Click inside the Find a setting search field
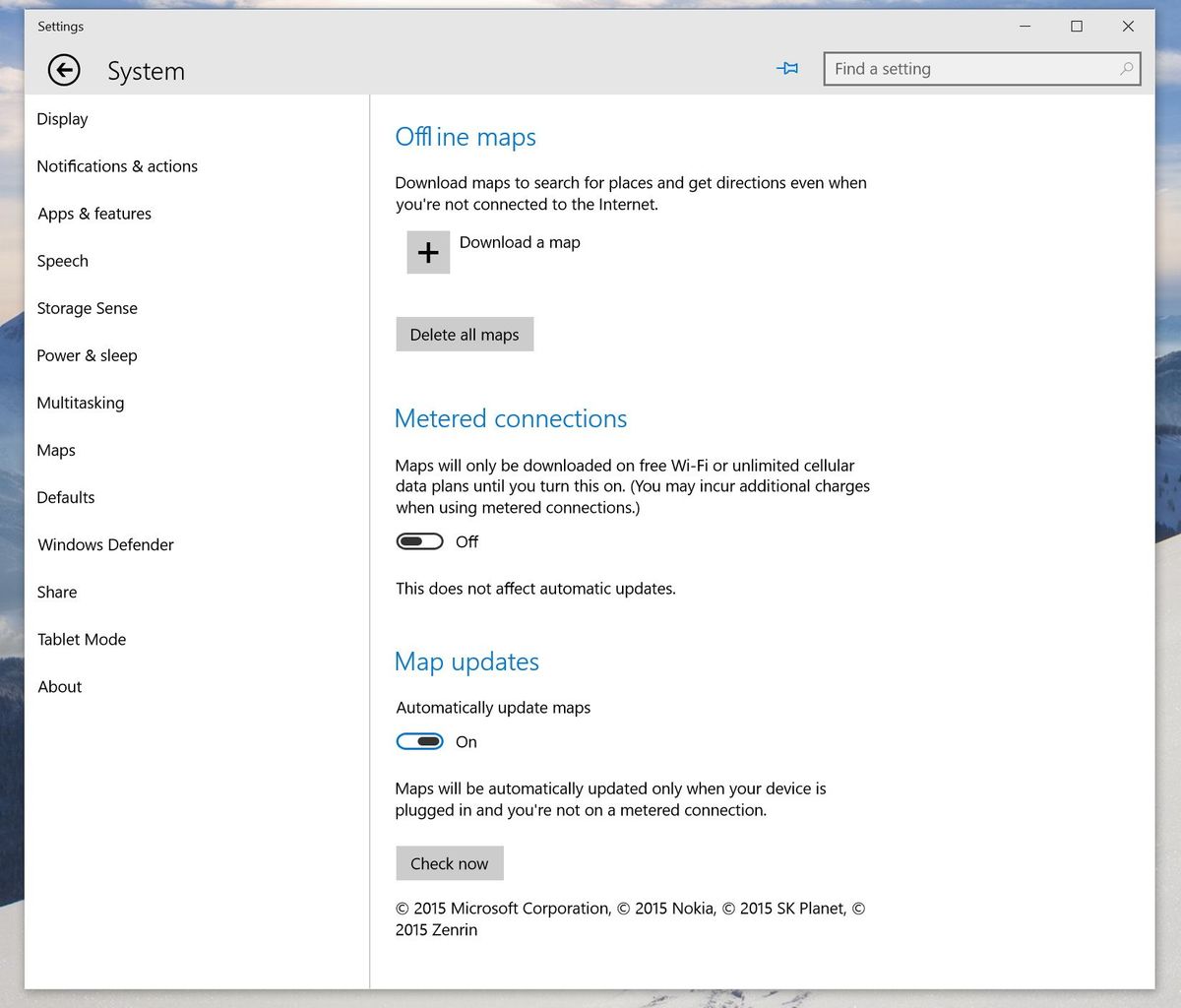The image size is (1181, 1008). coord(945,69)
